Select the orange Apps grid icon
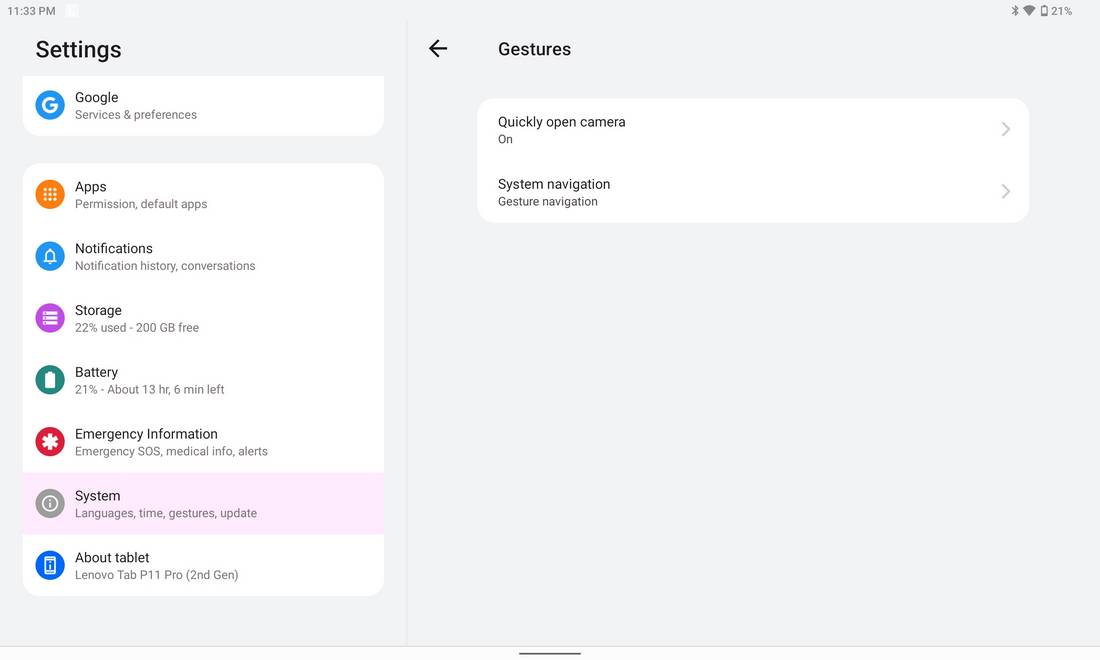1100x660 pixels. pos(50,195)
